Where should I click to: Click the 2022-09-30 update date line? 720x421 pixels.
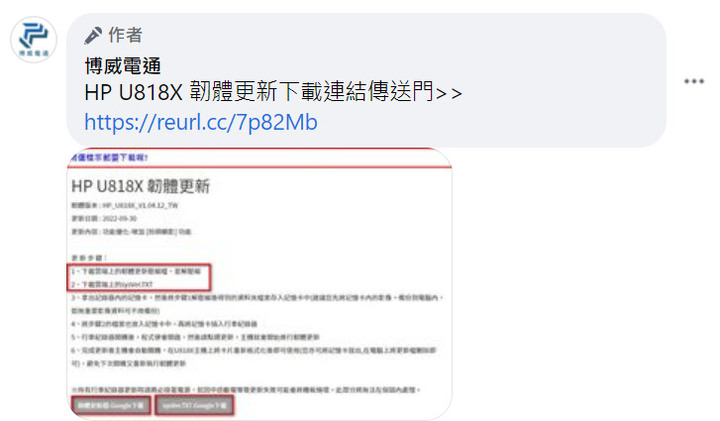point(104,219)
